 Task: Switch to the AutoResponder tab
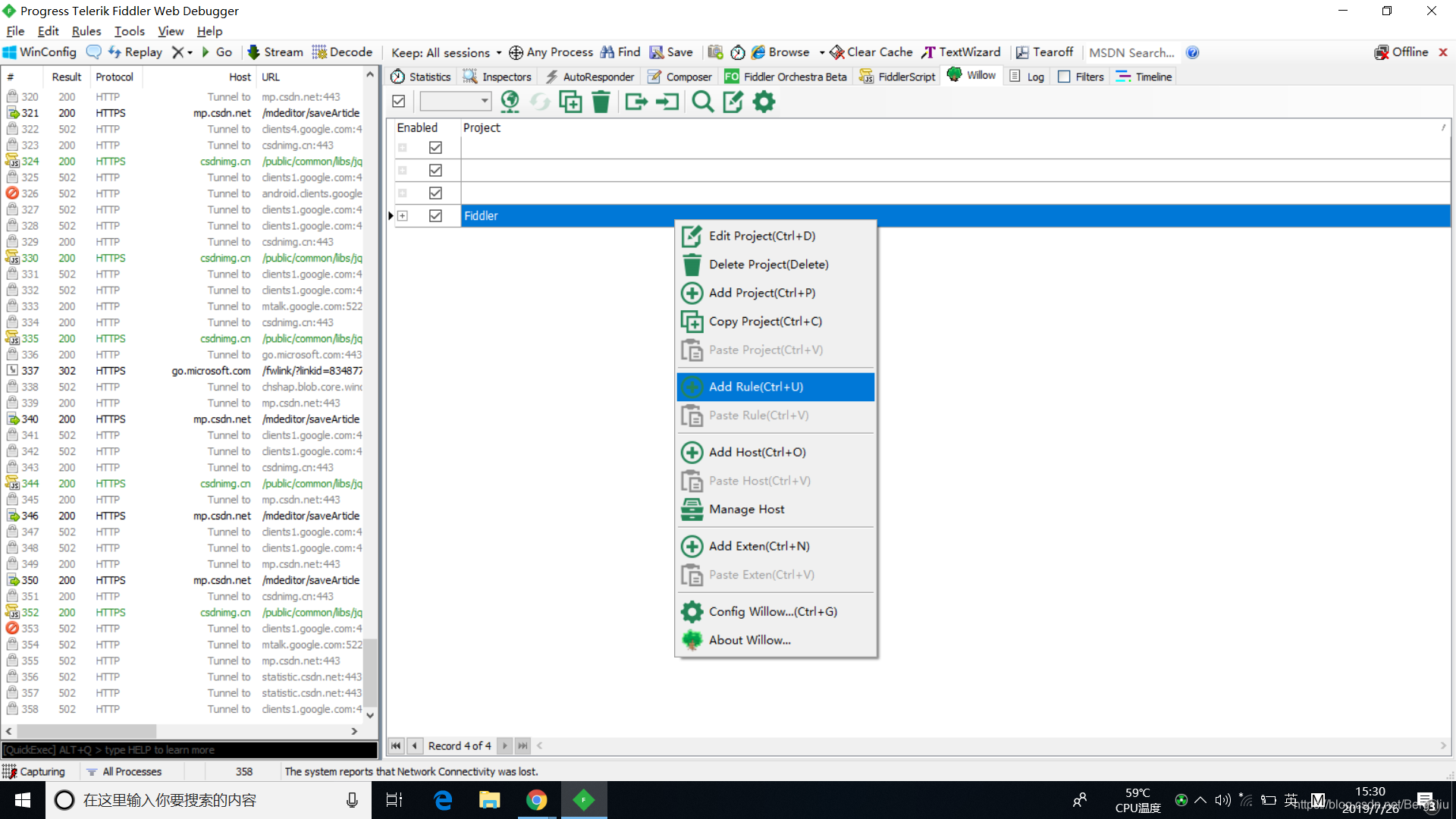click(590, 77)
